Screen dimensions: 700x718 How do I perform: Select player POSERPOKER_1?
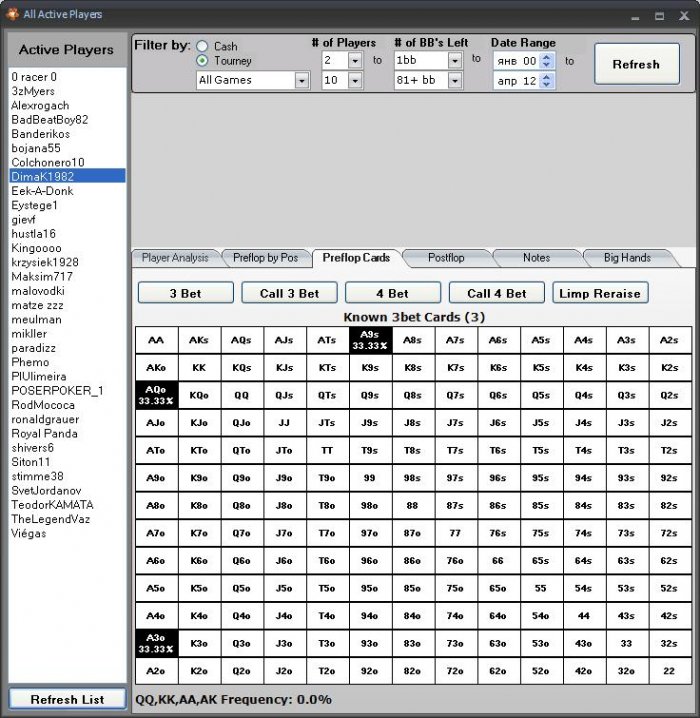pyautogui.click(x=67, y=391)
